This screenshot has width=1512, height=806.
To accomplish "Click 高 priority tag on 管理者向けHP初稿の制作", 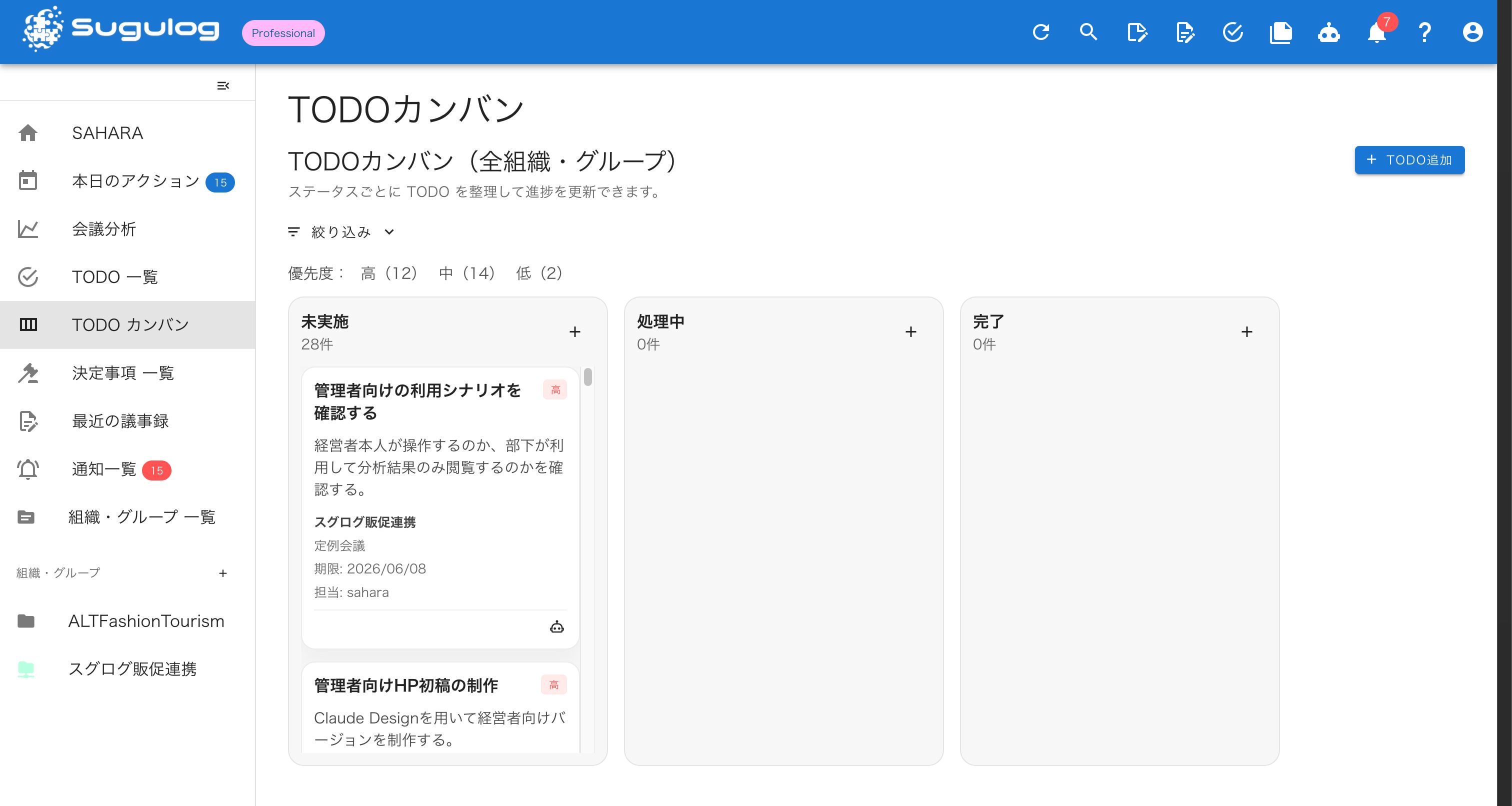I will coord(553,685).
